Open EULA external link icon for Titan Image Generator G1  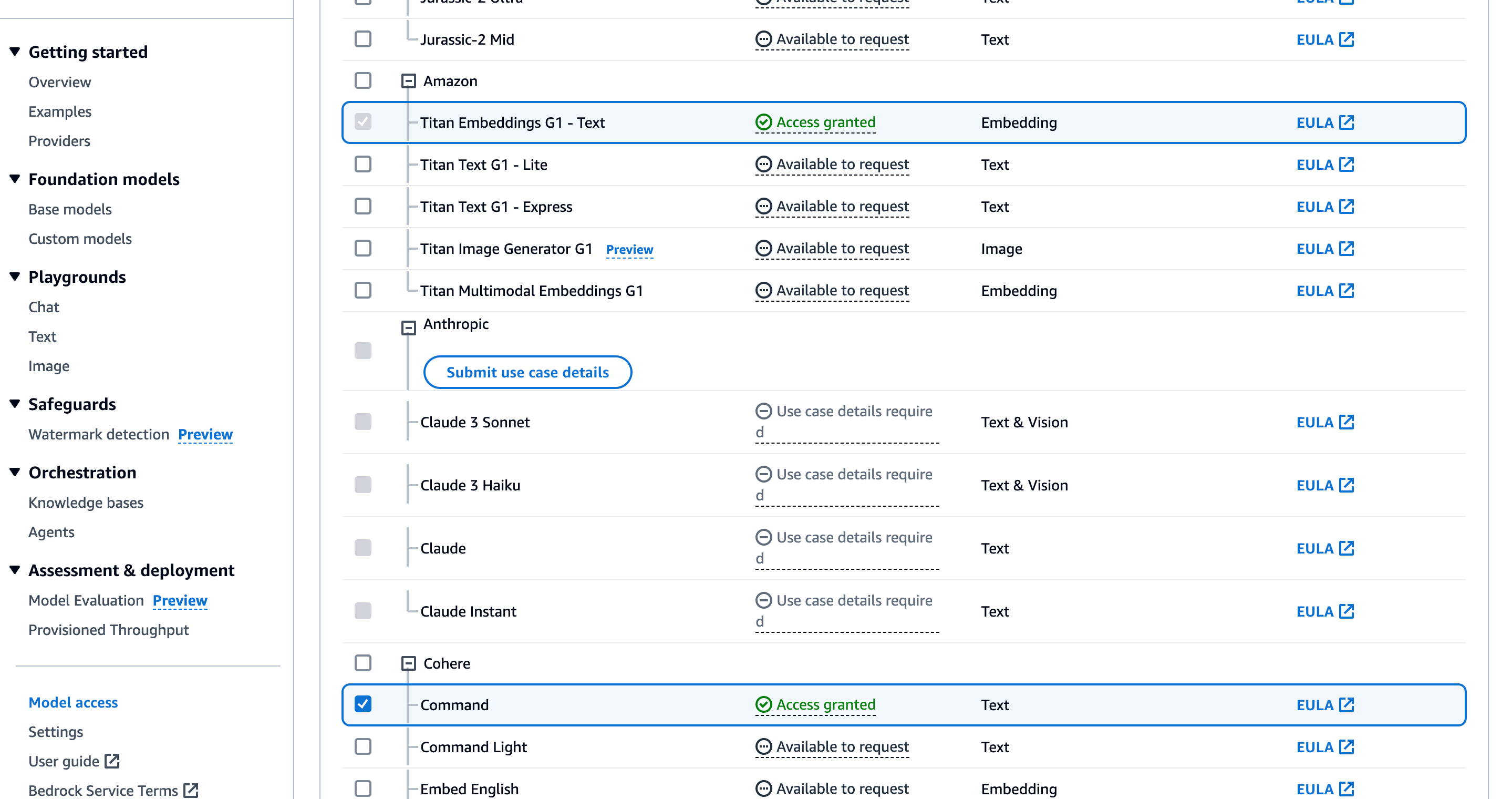click(1347, 248)
